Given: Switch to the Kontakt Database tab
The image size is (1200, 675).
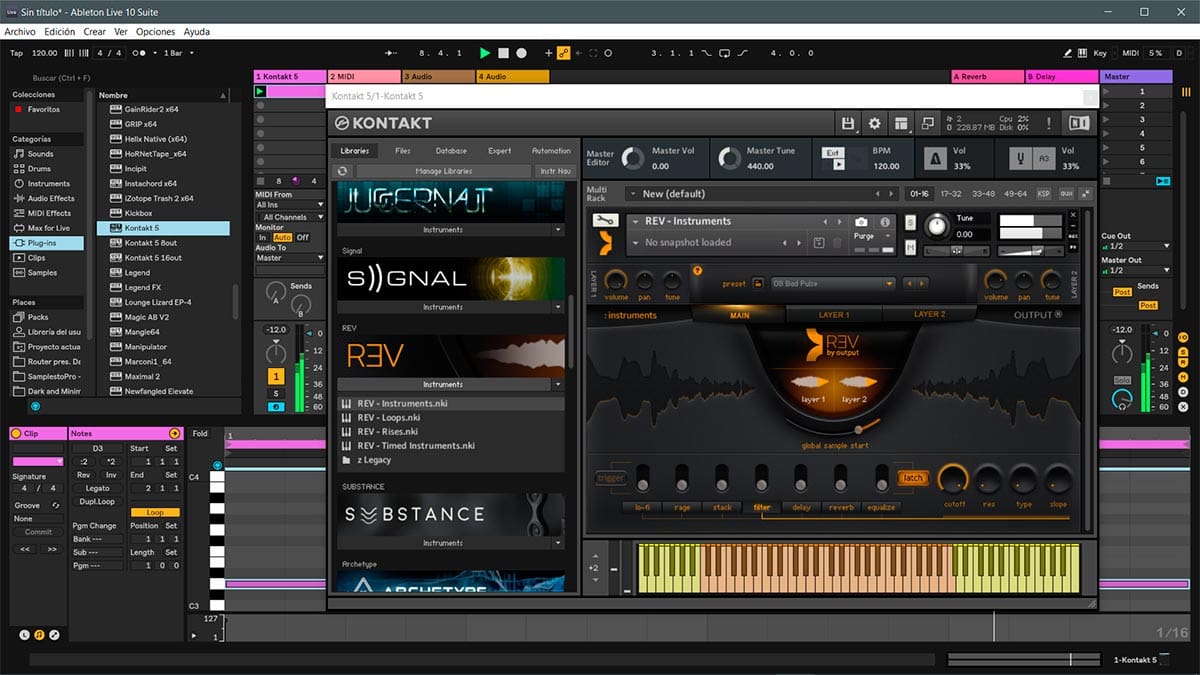Looking at the screenshot, I should tap(451, 151).
